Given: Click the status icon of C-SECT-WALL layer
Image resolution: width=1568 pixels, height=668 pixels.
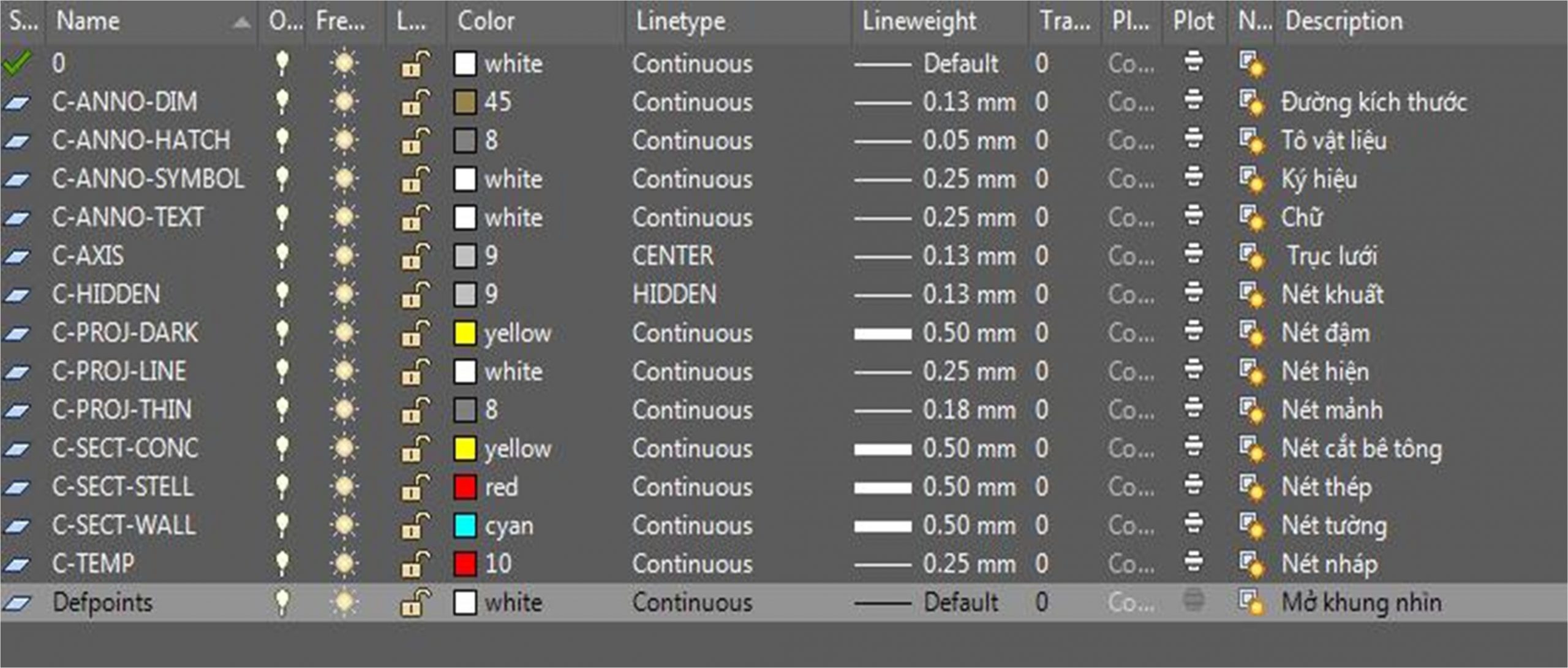Looking at the screenshot, I should 17,526.
